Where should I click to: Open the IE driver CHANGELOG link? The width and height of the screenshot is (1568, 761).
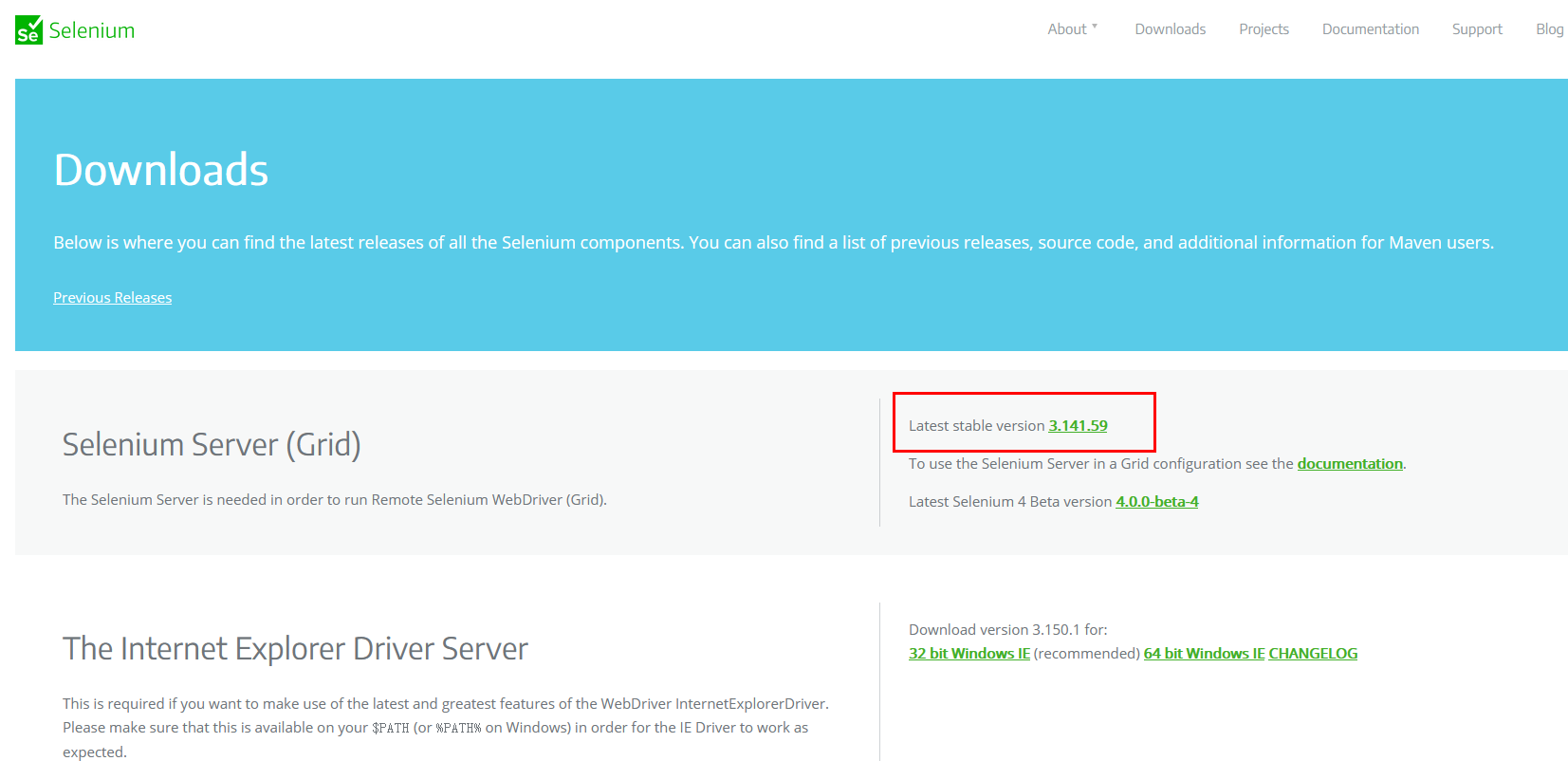click(1313, 653)
